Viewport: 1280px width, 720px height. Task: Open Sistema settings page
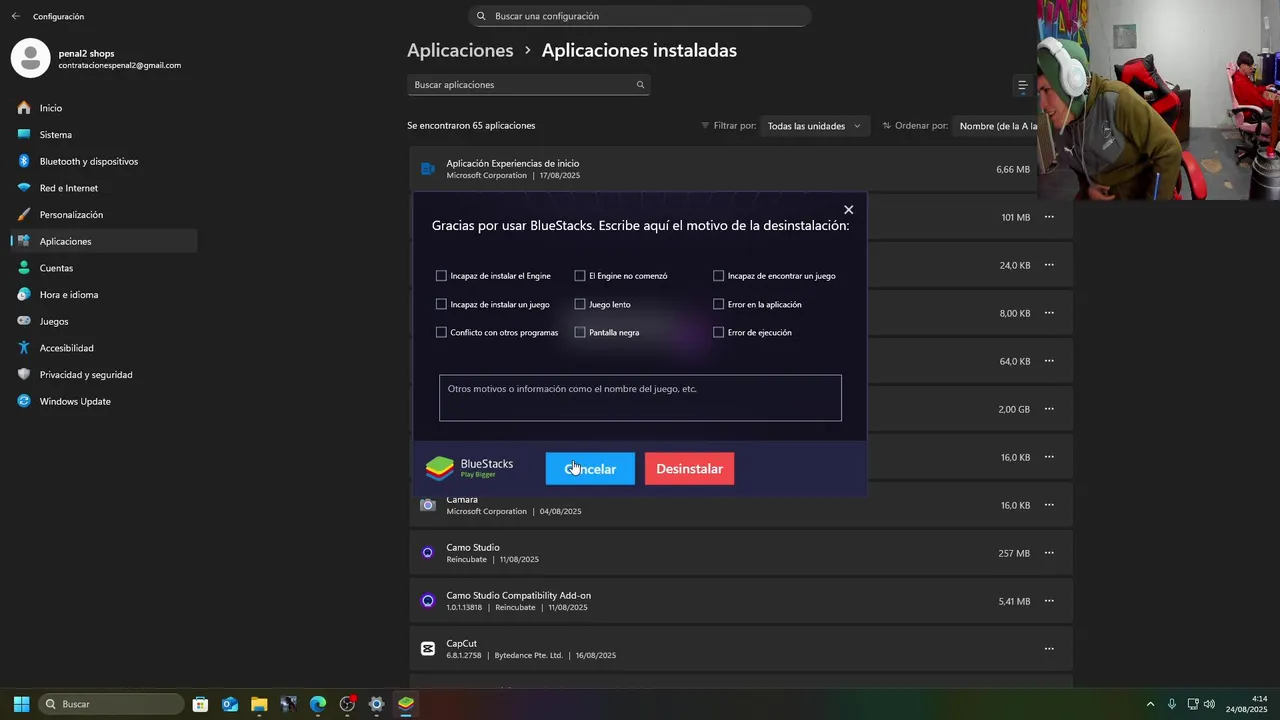(x=104, y=134)
